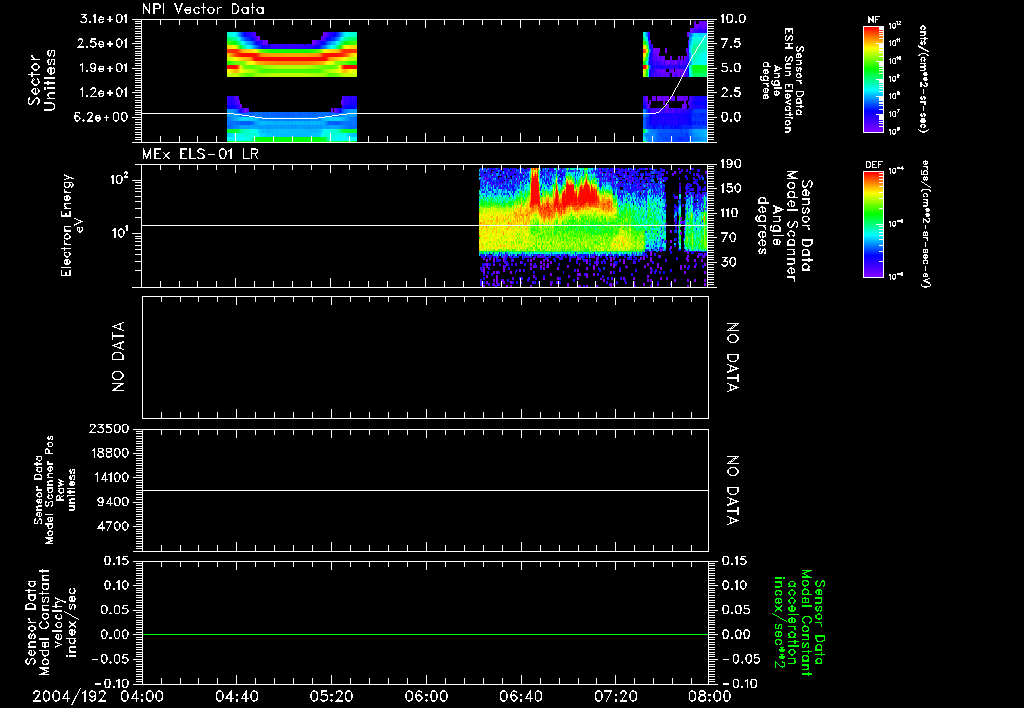Viewport: 1024px width, 708px height.
Task: Click the 'ESH Sun Elevation Angle' axis label
Action: point(782,80)
